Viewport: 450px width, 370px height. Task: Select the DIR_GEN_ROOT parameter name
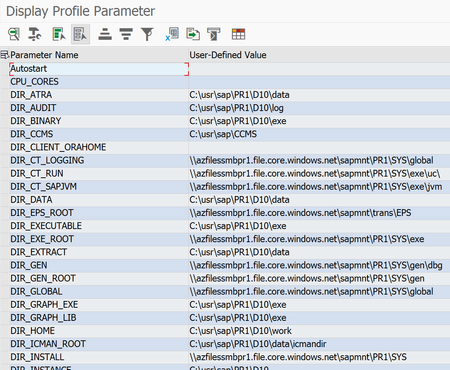(43, 279)
